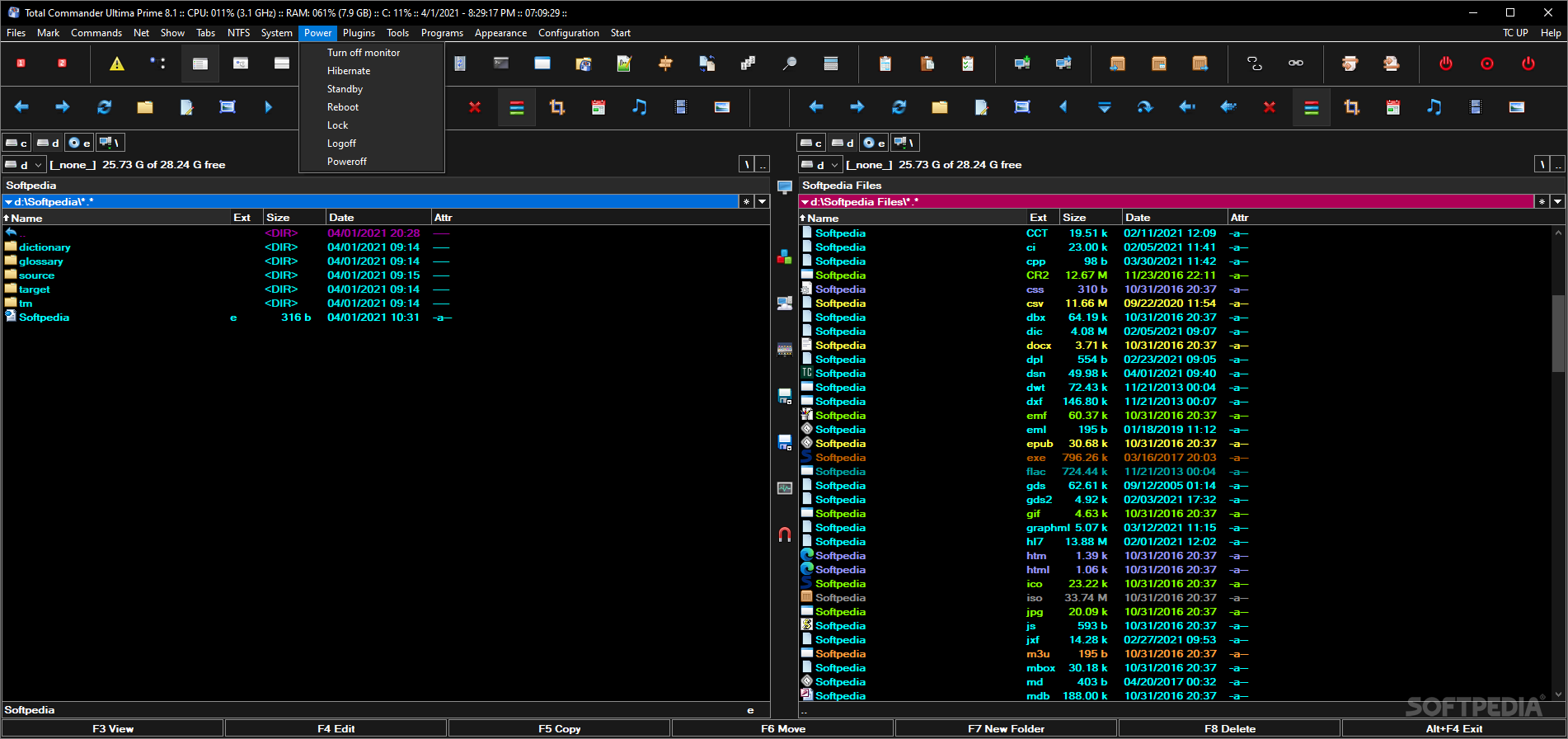The width and height of the screenshot is (1568, 739).
Task: Toggle the right panel colored lines filter icon
Action: click(1312, 107)
